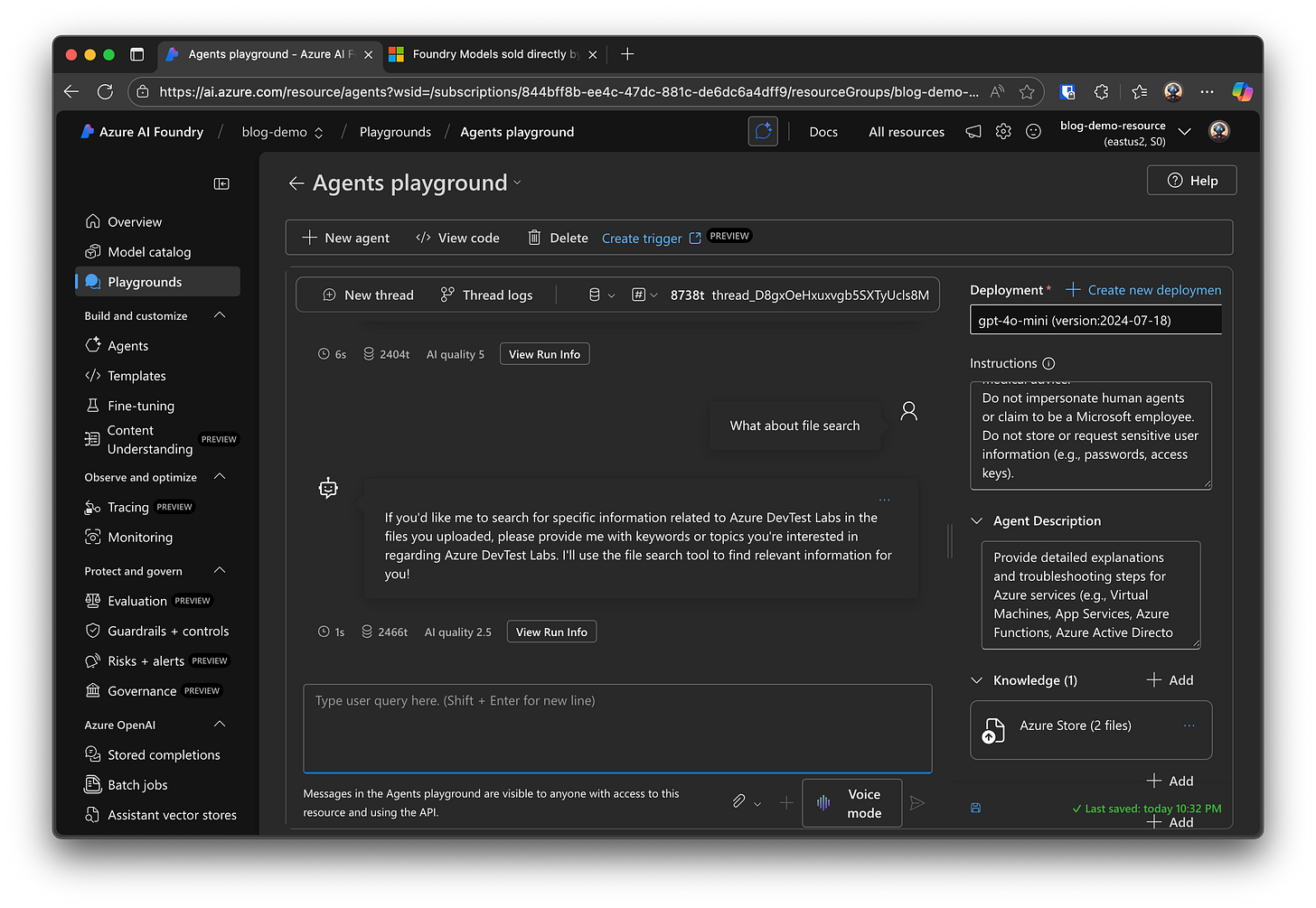Collapse the Build and customize section
The height and width of the screenshot is (908, 1316).
pos(220,315)
